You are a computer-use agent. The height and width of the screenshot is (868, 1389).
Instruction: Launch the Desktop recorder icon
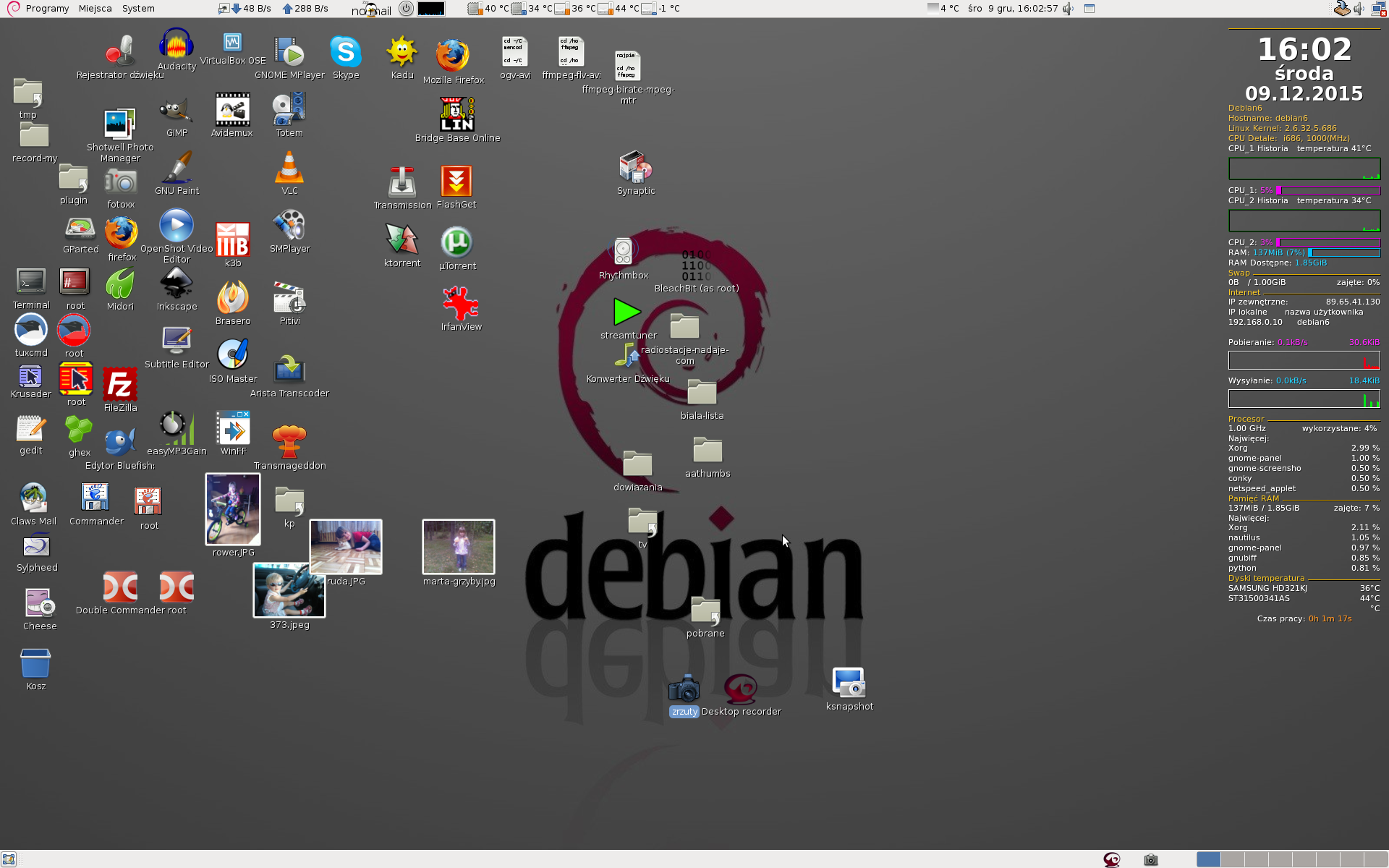click(x=741, y=689)
